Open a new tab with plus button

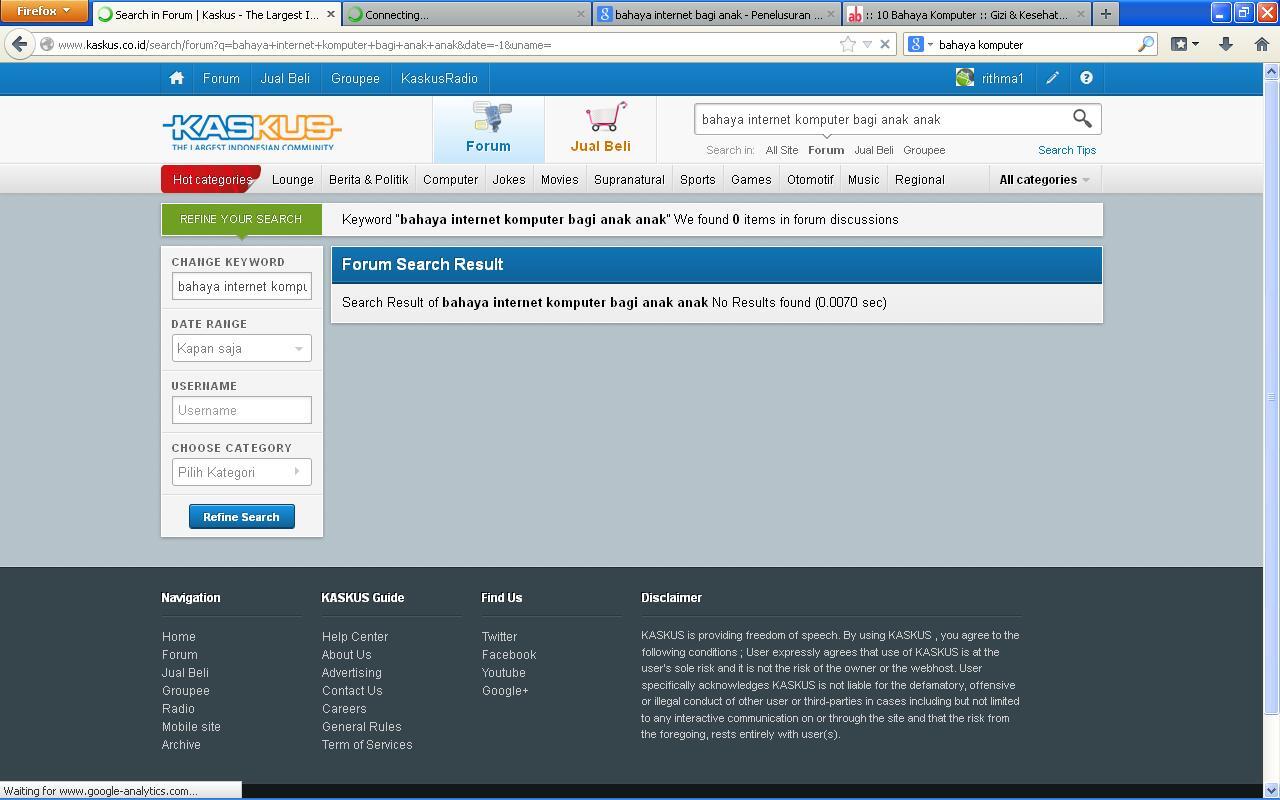click(1105, 14)
